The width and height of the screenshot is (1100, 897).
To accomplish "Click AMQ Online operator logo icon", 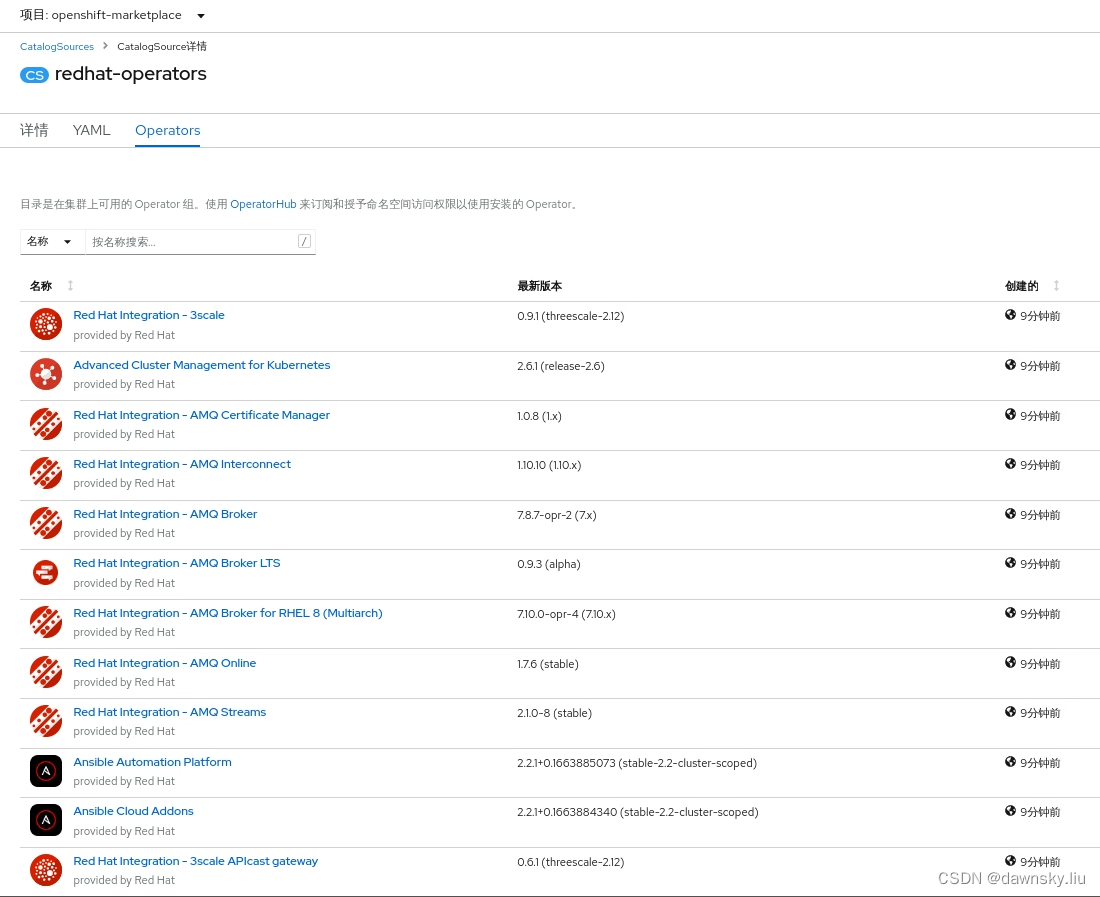I will click(46, 672).
